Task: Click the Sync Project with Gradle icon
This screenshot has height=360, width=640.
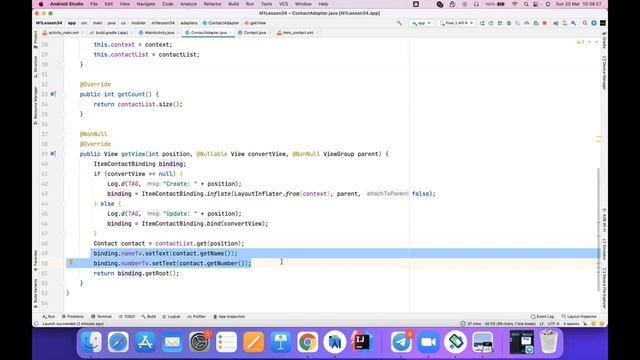Action: tap(556, 23)
